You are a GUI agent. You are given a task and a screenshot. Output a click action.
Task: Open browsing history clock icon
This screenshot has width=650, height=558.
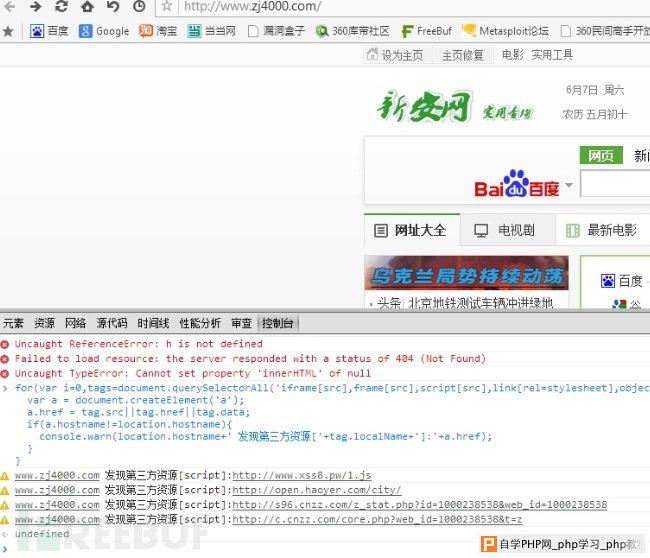[139, 6]
